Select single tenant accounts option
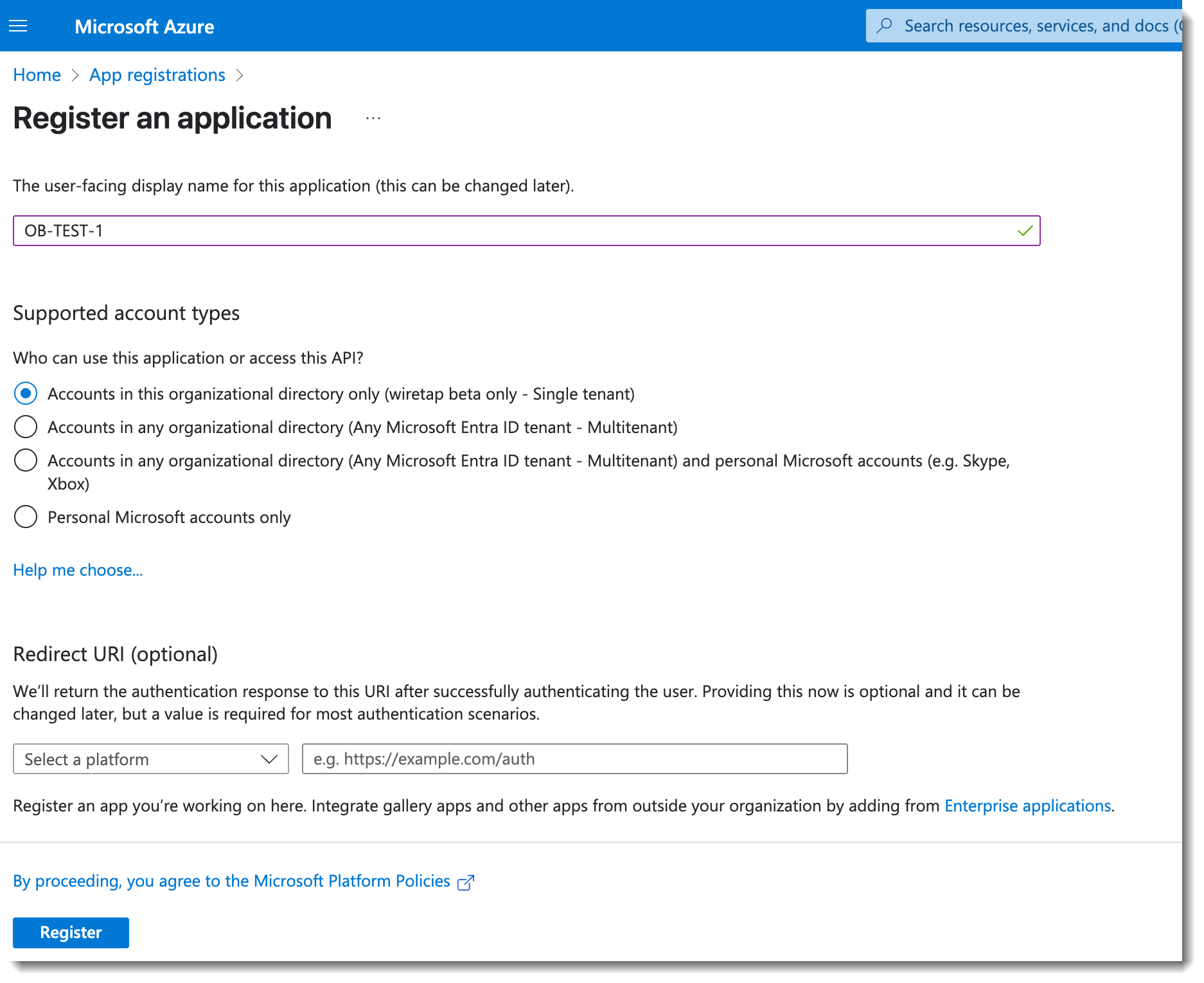Image resolution: width=1204 pixels, height=983 pixels. point(26,394)
